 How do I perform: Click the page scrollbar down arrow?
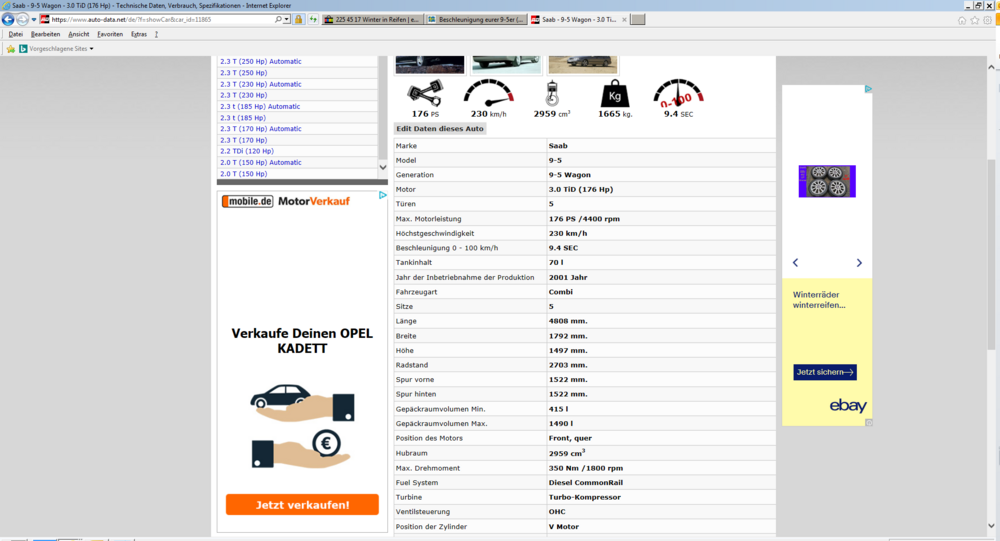pos(991,526)
